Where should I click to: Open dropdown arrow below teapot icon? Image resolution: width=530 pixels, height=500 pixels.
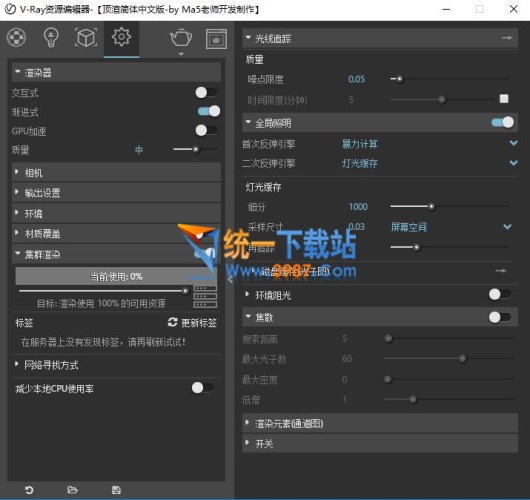(x=181, y=54)
